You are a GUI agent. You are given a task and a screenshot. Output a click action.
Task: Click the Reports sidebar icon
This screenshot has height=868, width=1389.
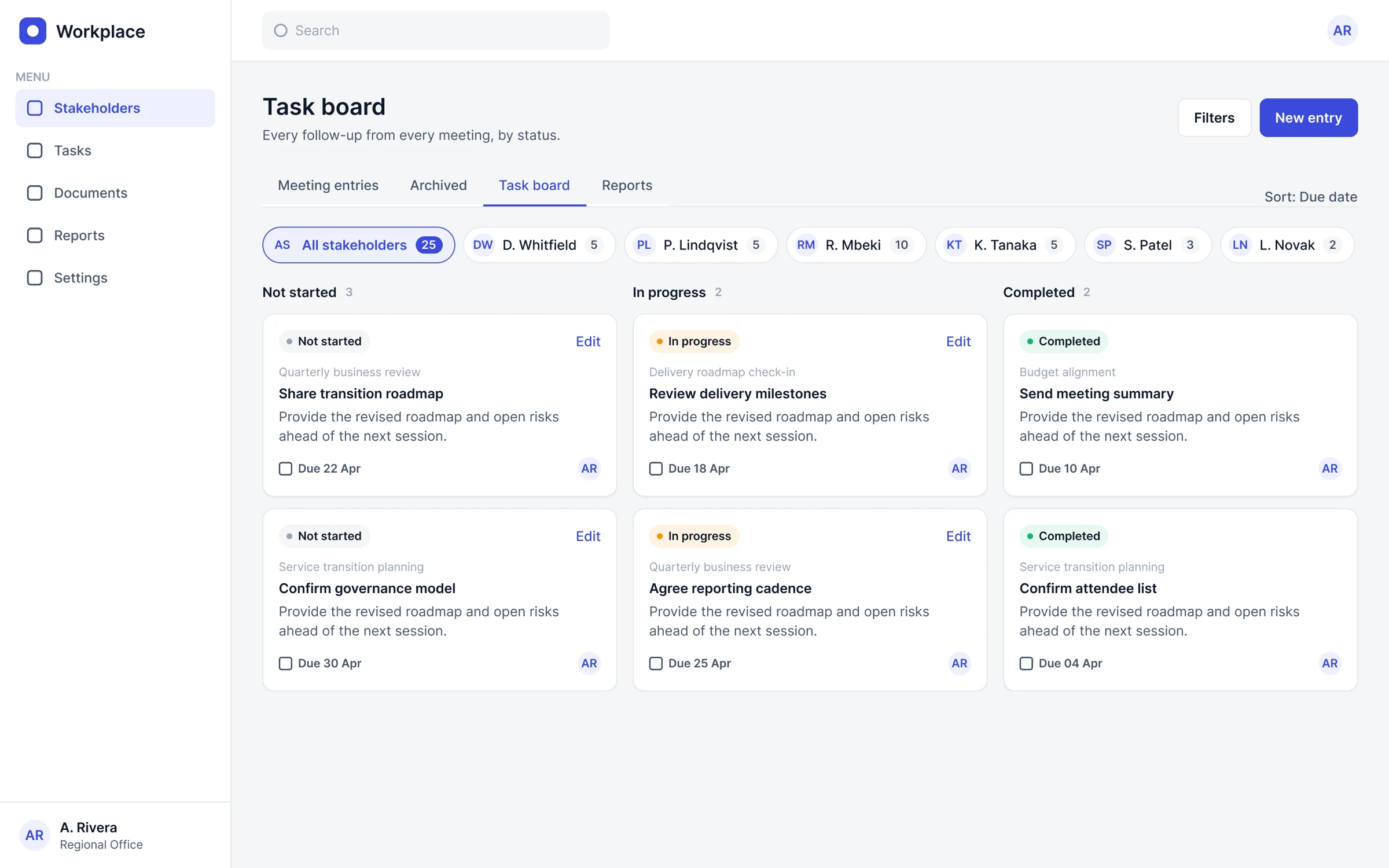pyautogui.click(x=35, y=236)
